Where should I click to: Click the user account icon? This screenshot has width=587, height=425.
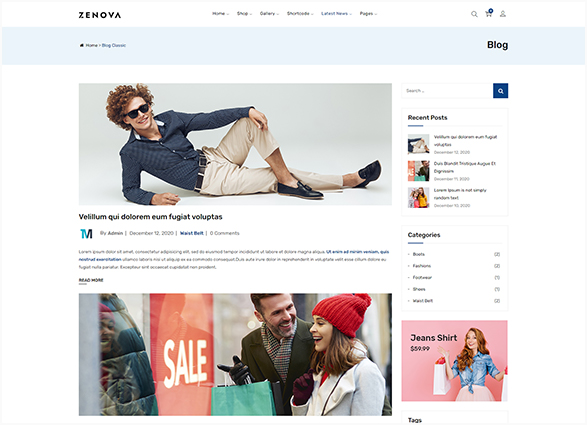point(503,14)
